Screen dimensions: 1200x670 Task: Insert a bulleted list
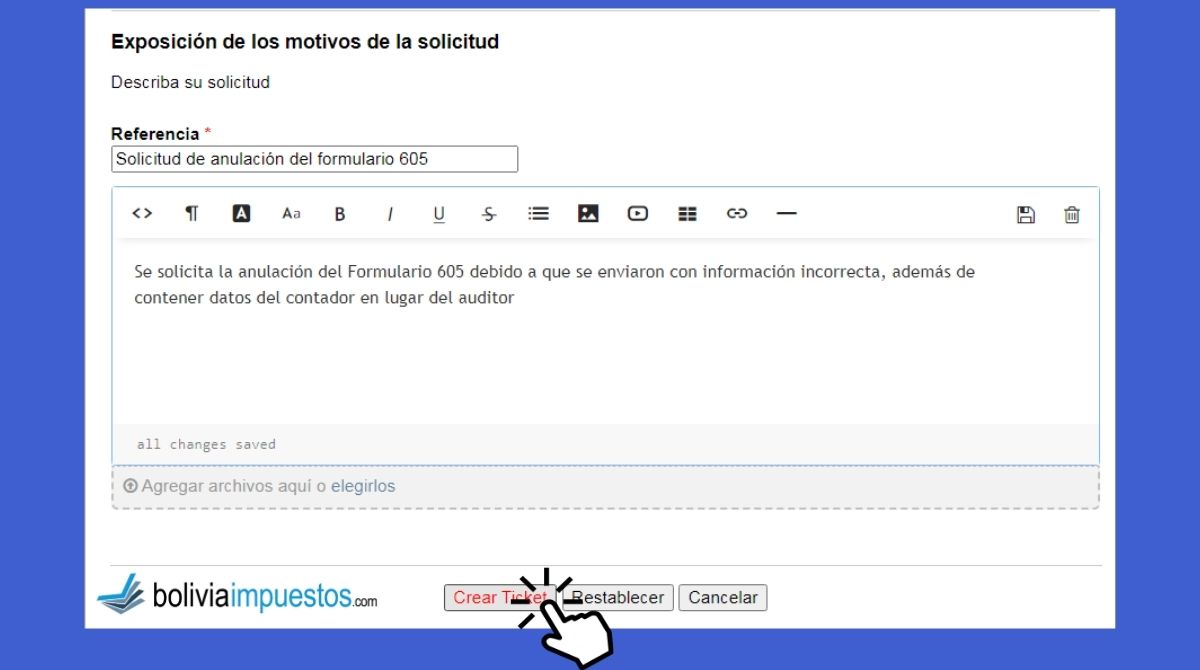(x=539, y=214)
